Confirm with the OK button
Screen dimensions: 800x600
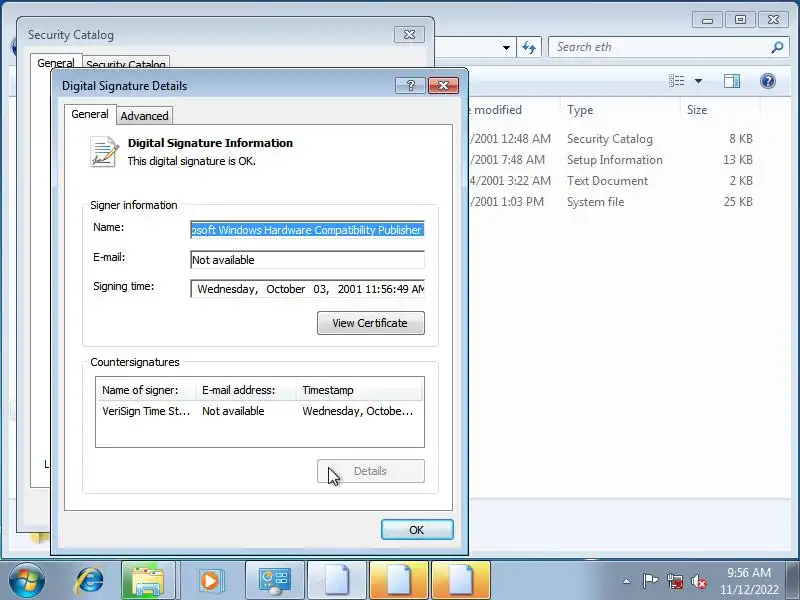[x=417, y=530]
